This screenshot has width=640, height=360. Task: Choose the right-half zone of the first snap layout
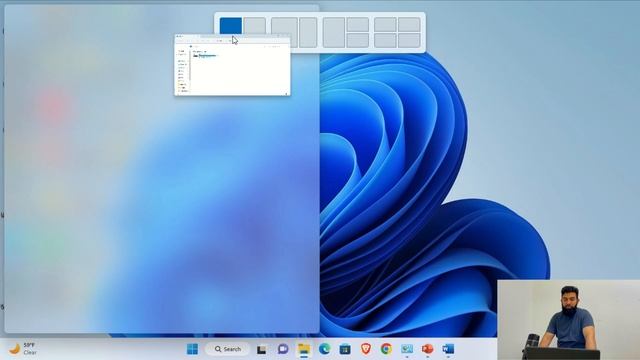255,25
